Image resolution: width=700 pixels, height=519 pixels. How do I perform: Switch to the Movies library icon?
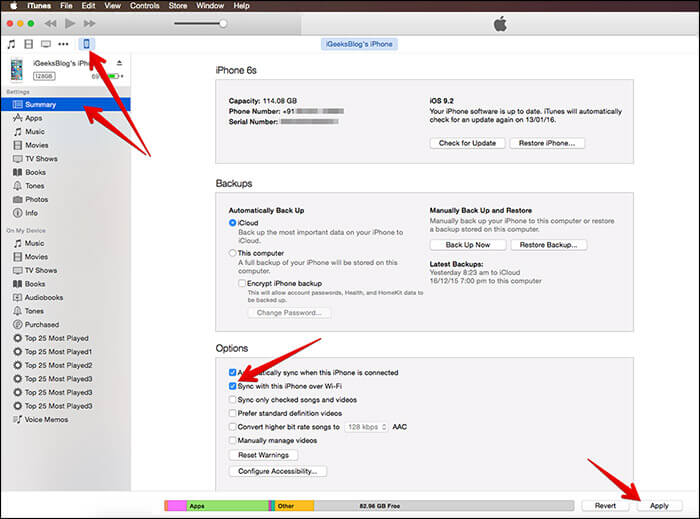(x=29, y=44)
